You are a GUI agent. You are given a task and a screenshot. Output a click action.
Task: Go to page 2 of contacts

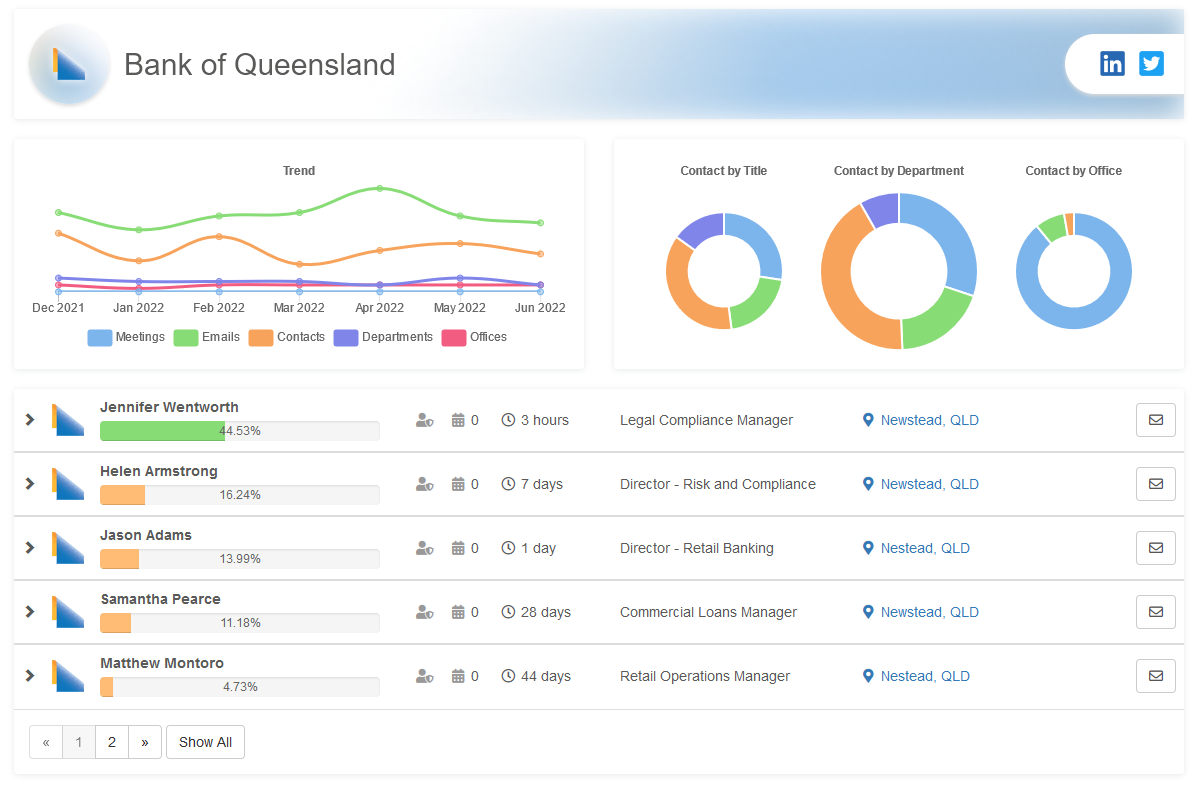111,742
